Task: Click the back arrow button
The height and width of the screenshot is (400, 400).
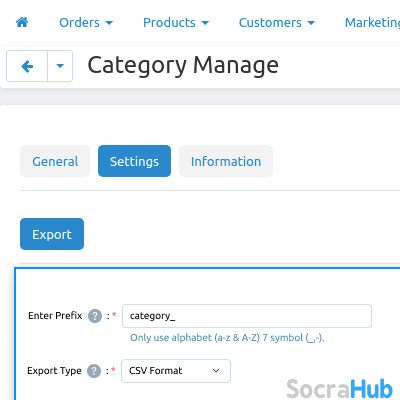Action: [27, 66]
